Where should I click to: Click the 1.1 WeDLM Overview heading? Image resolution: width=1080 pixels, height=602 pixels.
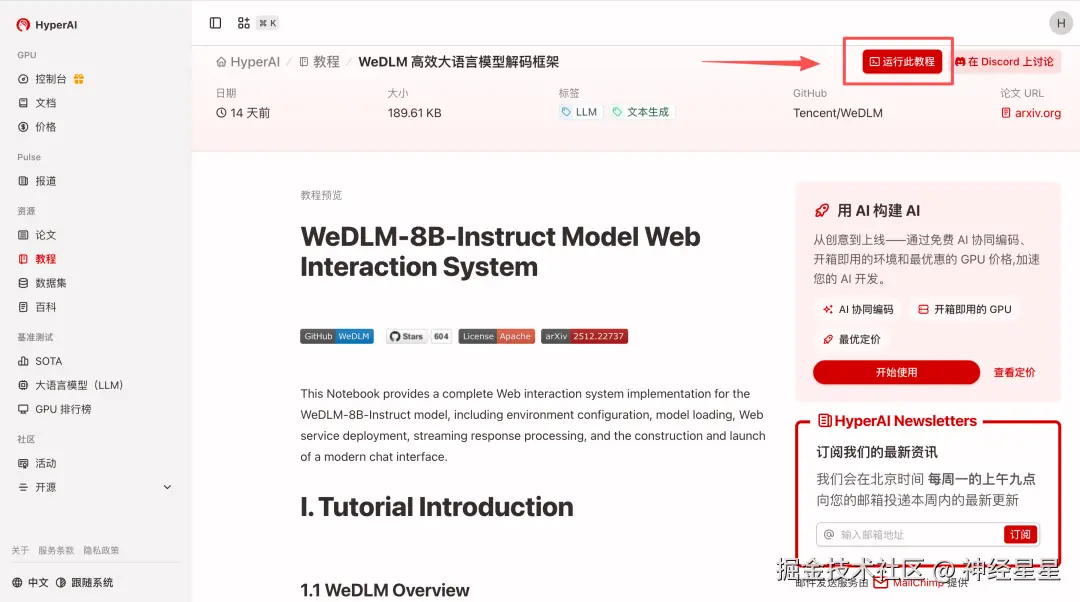[x=384, y=590]
